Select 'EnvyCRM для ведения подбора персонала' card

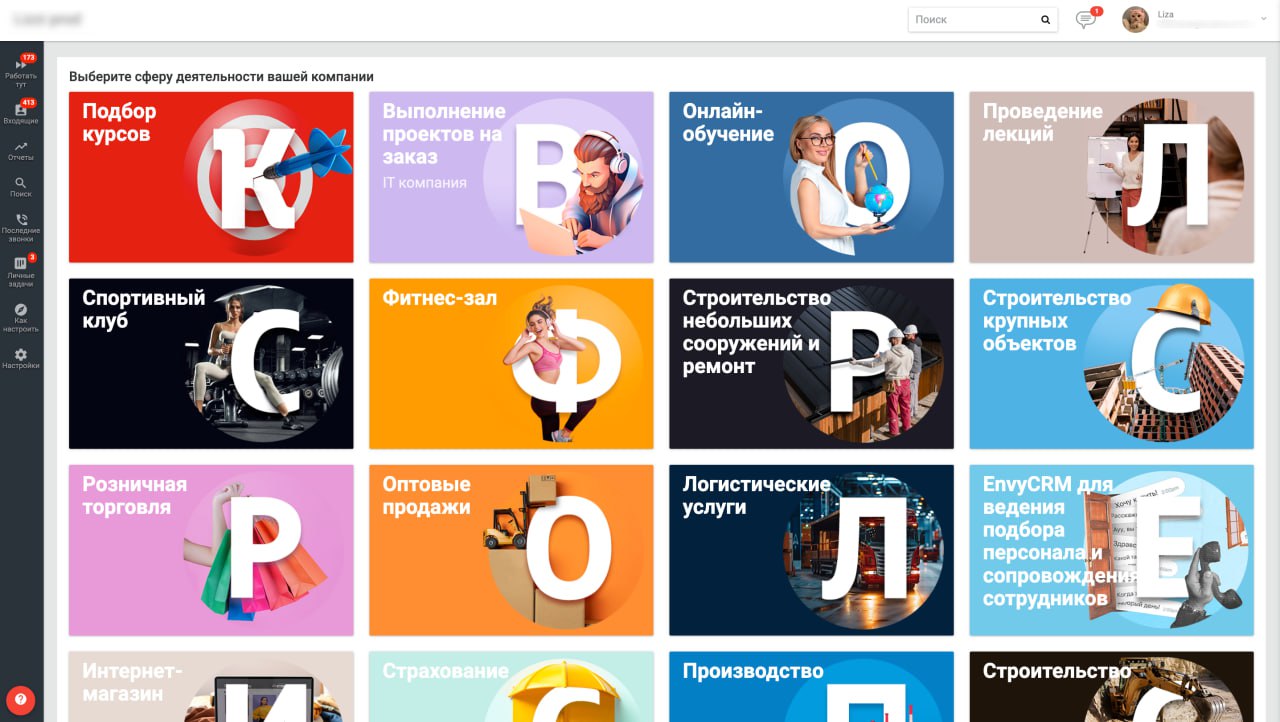pos(1111,550)
